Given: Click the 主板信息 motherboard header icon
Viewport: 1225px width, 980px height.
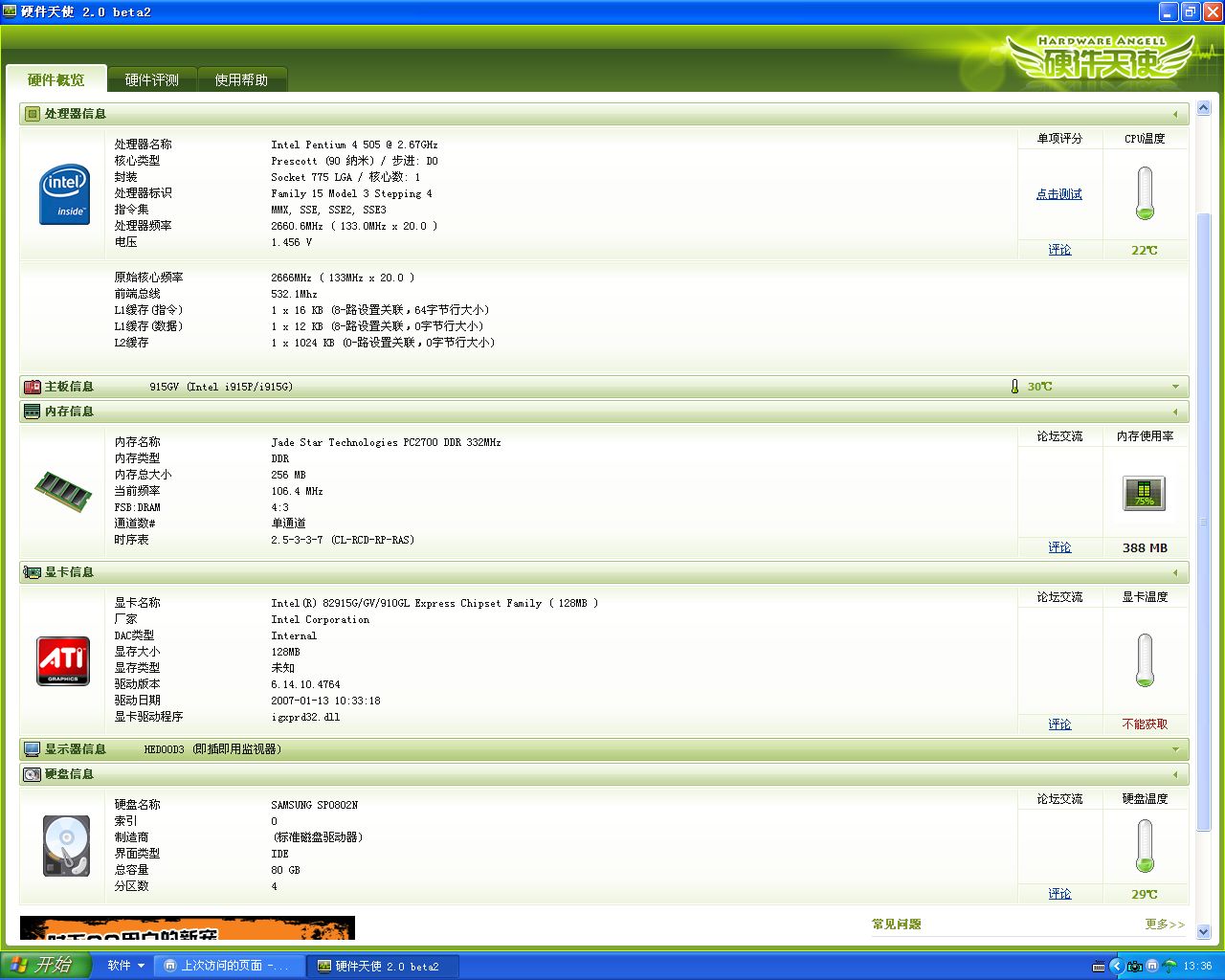Looking at the screenshot, I should point(33,387).
